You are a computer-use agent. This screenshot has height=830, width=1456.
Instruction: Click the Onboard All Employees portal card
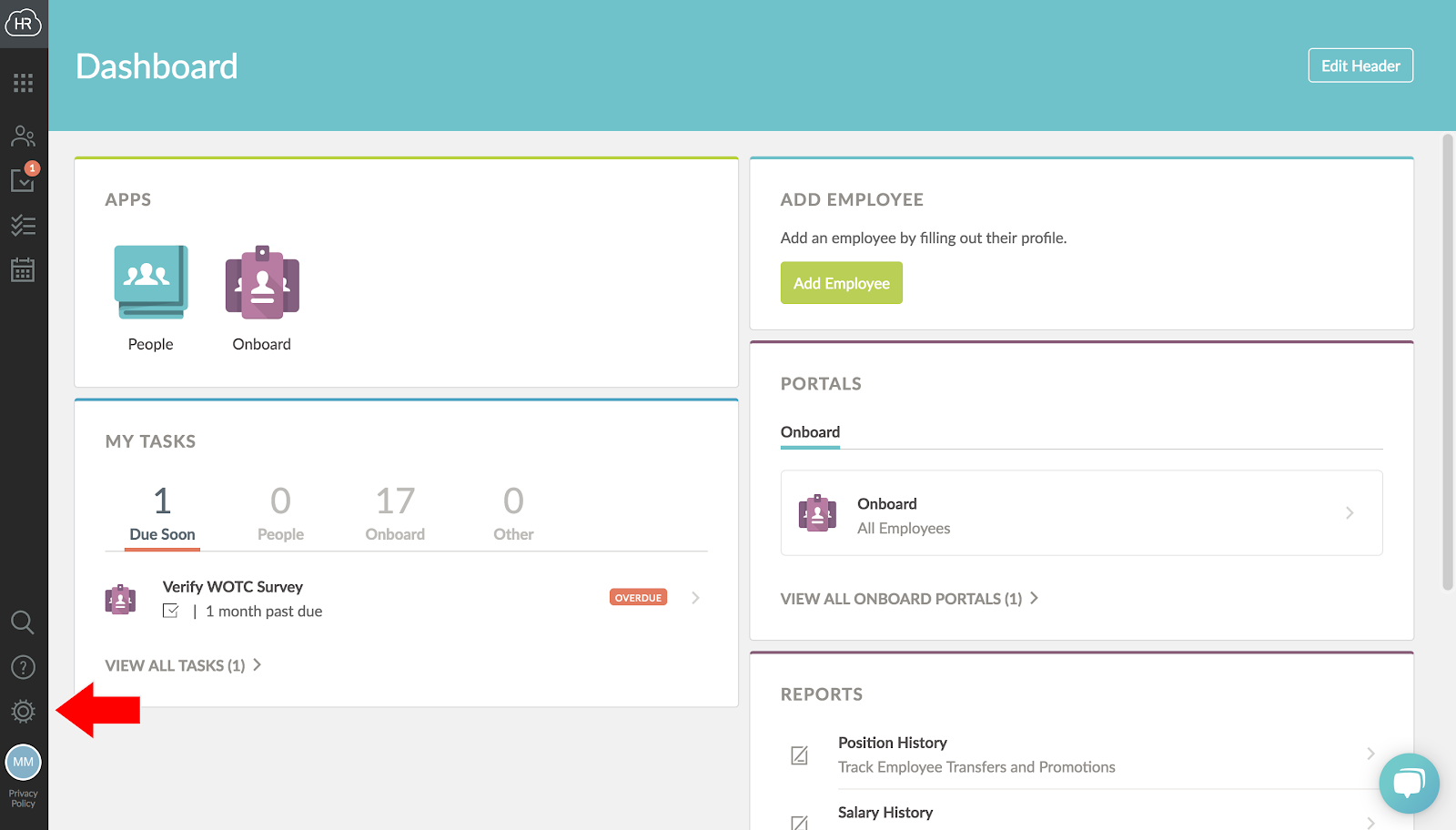click(1082, 513)
